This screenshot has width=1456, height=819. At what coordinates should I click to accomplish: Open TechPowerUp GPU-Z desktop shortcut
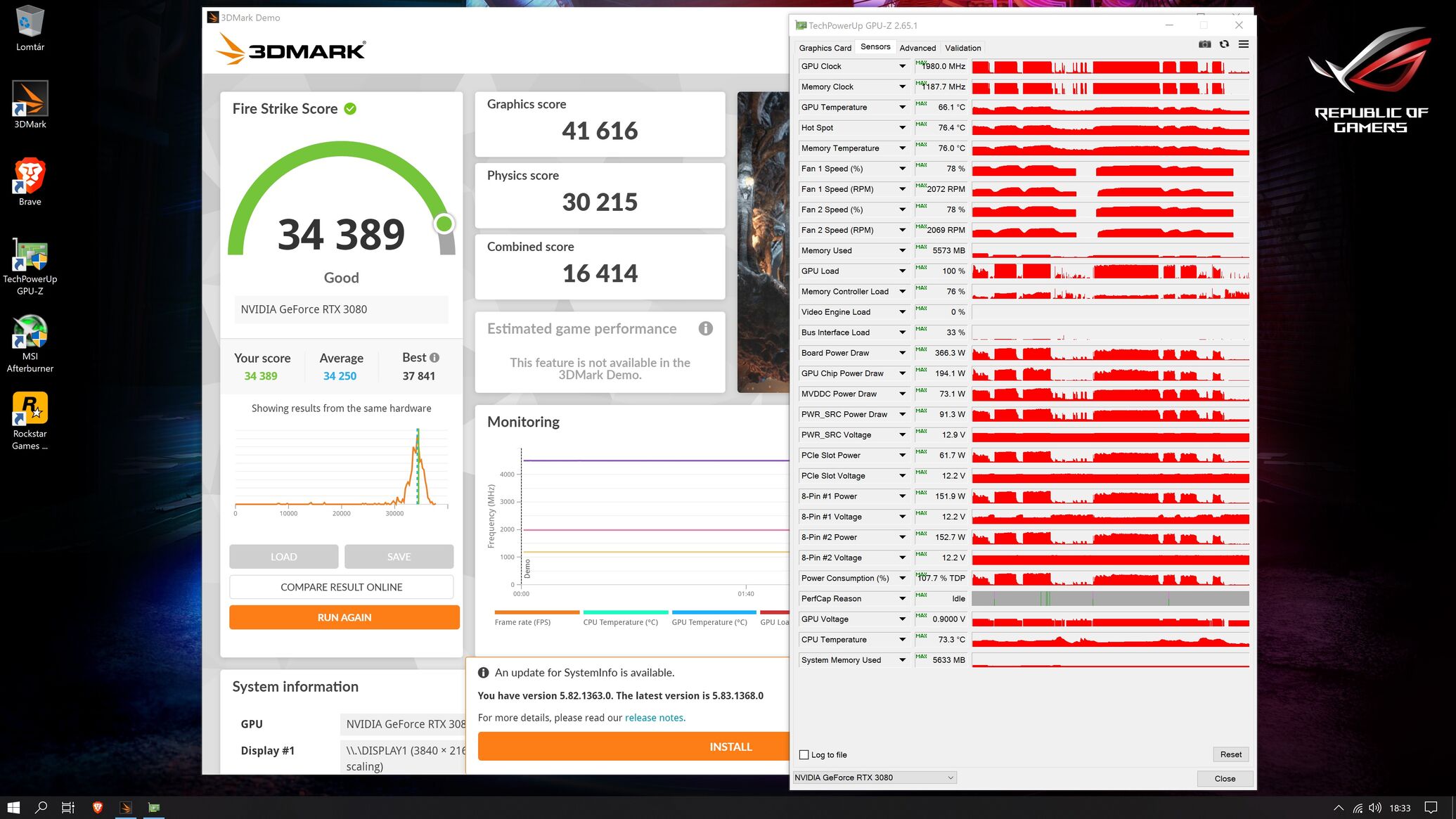tap(30, 266)
